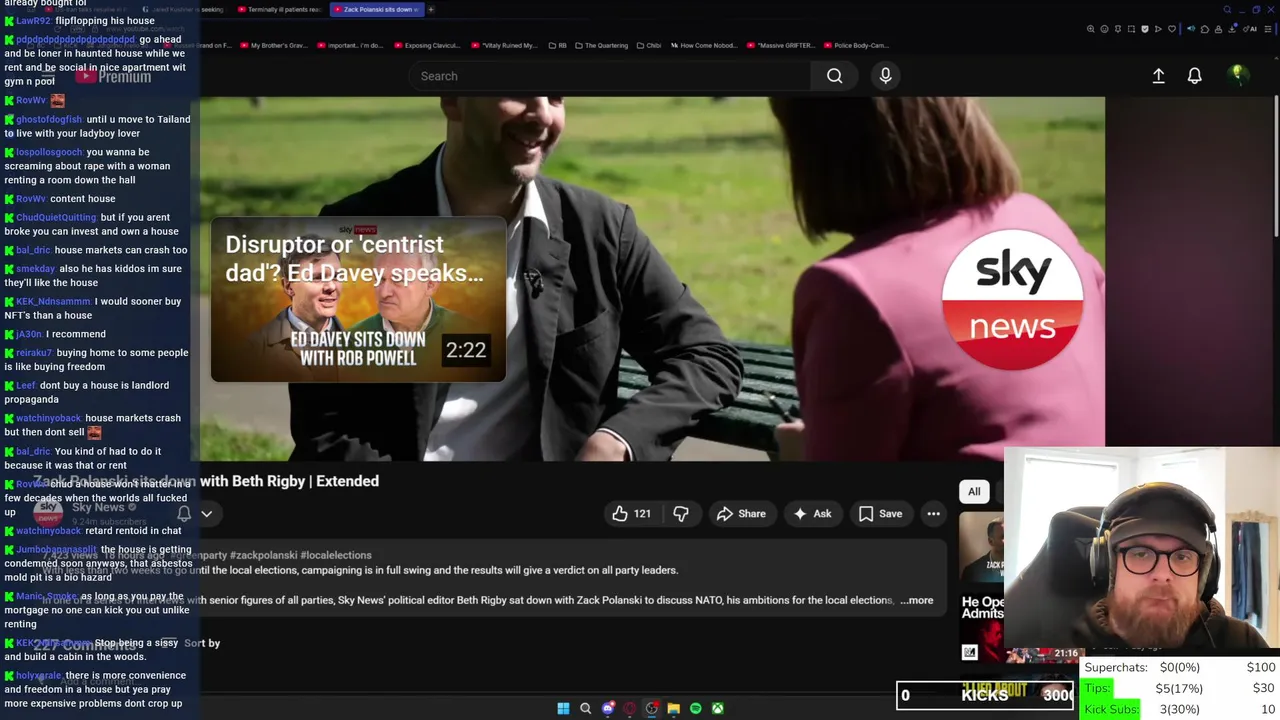Open the send/flow arrow toolbar icon

[1158, 29]
